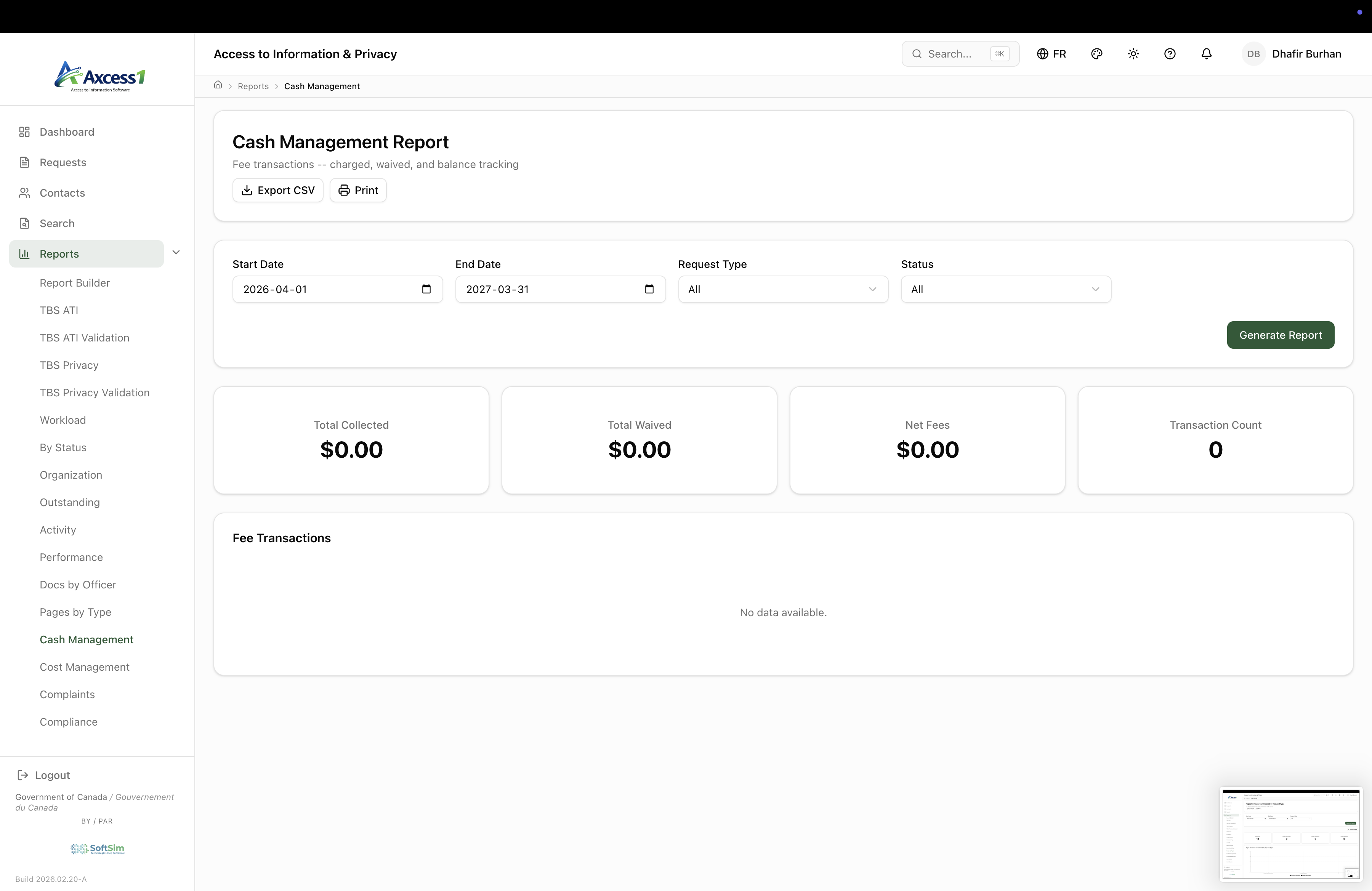The width and height of the screenshot is (1372, 891).
Task: Collapse the Reports menu chevron
Action: coord(176,252)
